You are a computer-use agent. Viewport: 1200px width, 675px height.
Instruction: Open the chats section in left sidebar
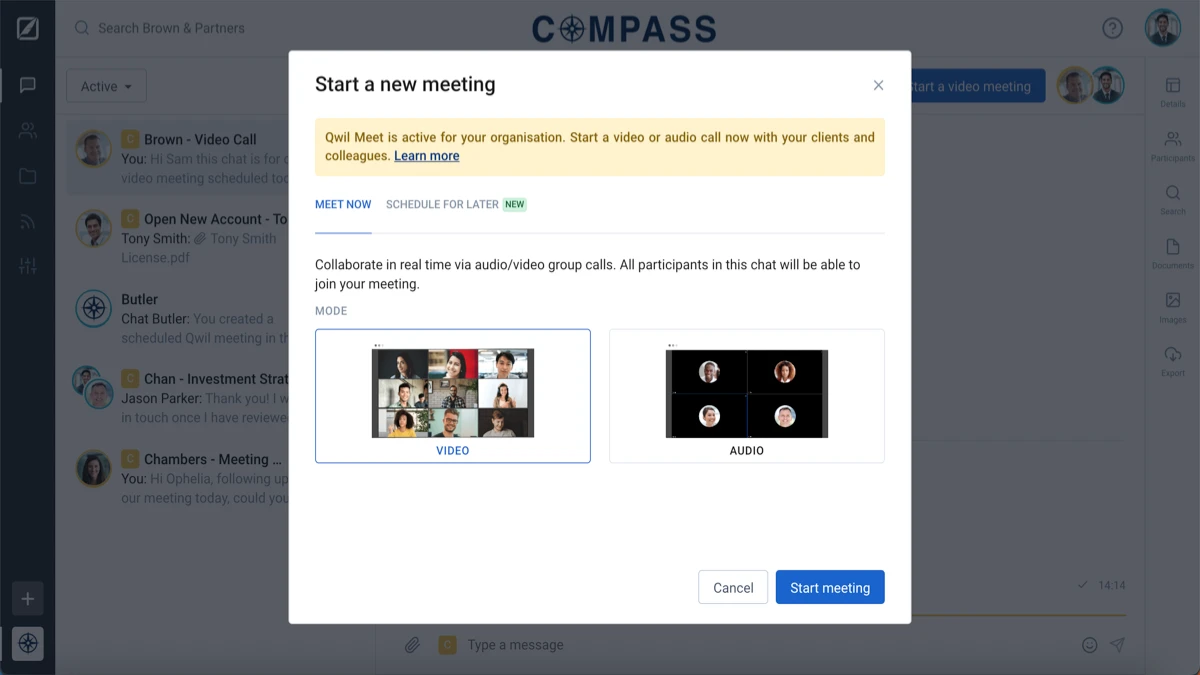28,85
